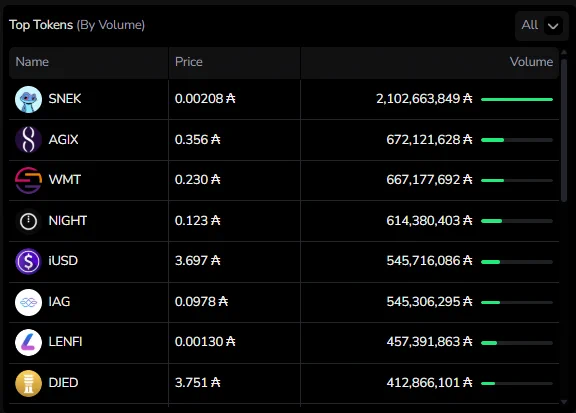Click the LENFI token logo
576x413 pixels.
coord(28,342)
